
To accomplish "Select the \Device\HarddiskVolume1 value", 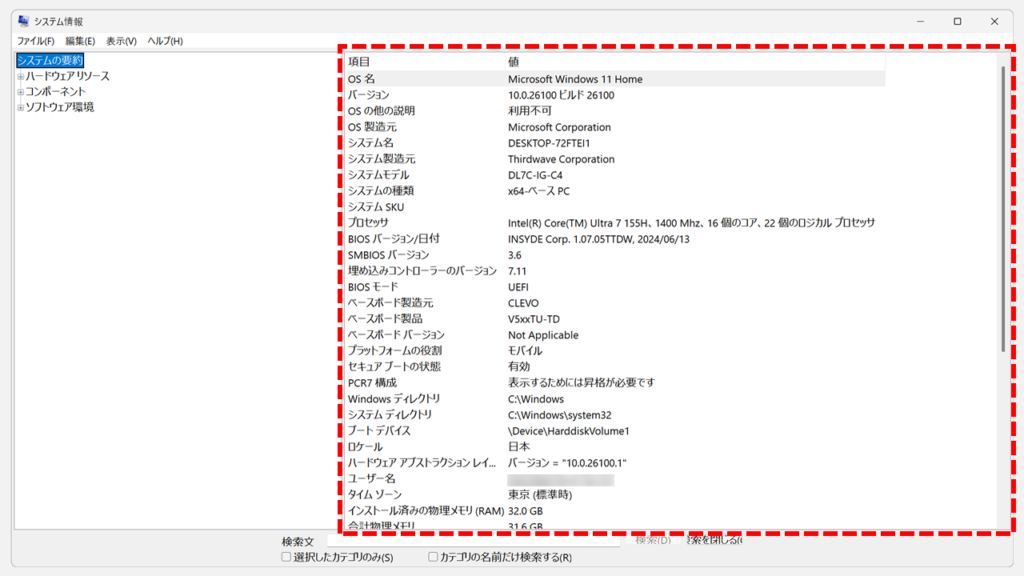I will (569, 431).
